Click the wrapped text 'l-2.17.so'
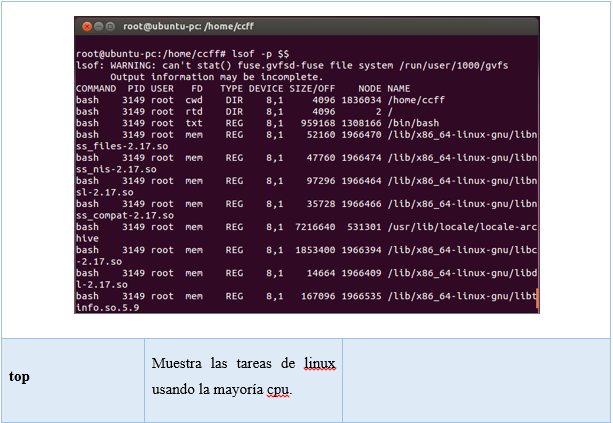Screen dimensions: 613x423 point(102,285)
